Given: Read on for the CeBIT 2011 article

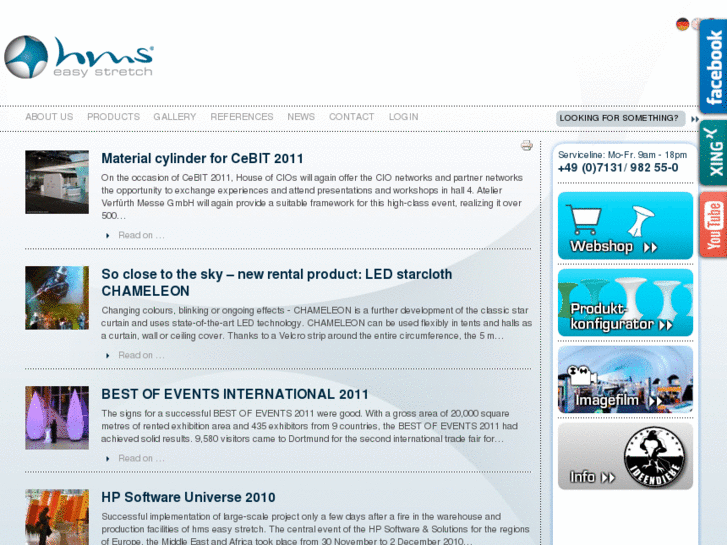Looking at the screenshot, I should 141,235.
